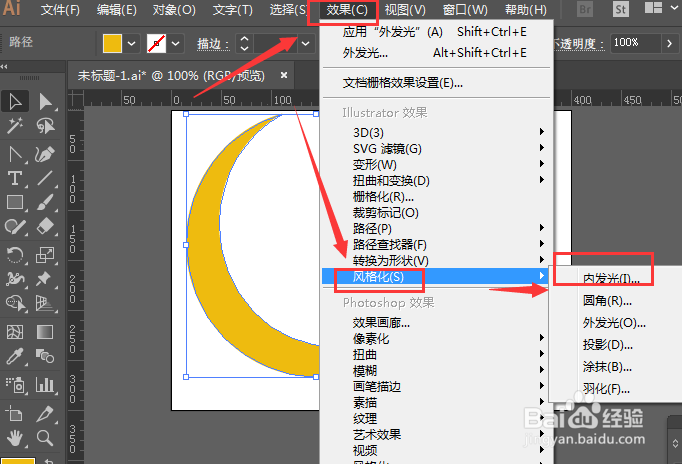Select the Column Graph tool

(x=45, y=385)
